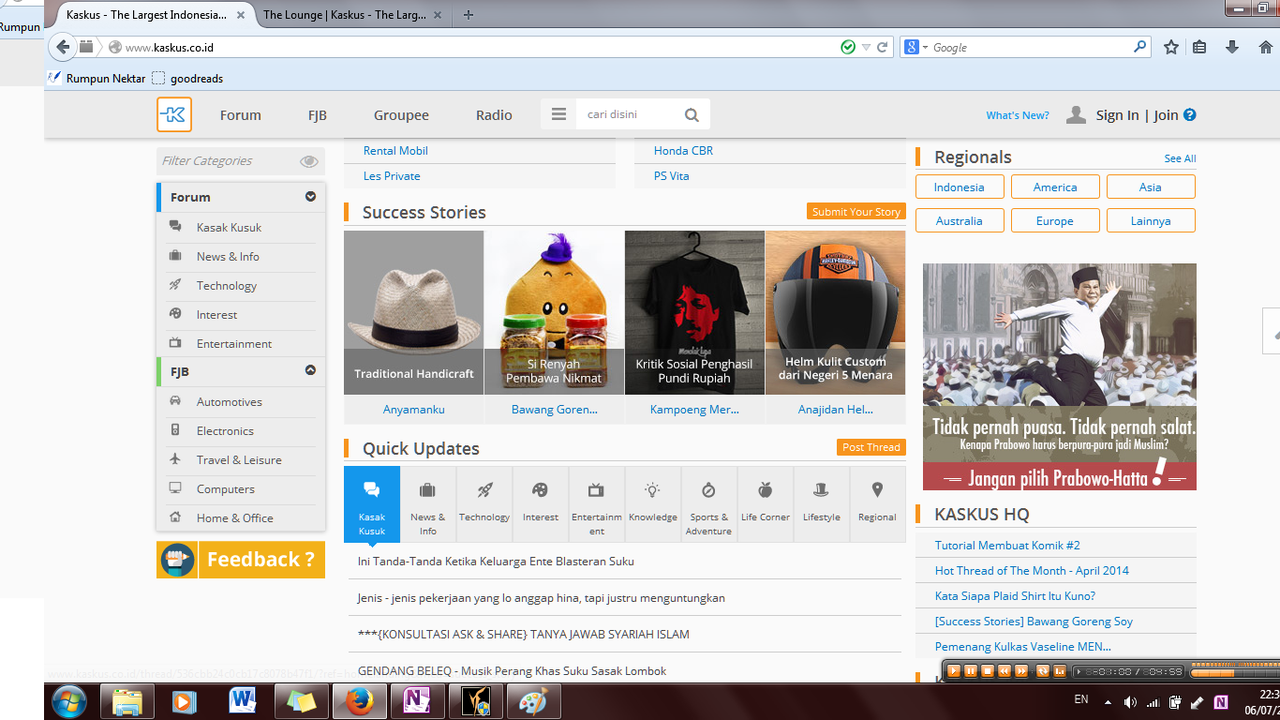
Task: Click the 'cari disini' search field
Action: point(627,114)
